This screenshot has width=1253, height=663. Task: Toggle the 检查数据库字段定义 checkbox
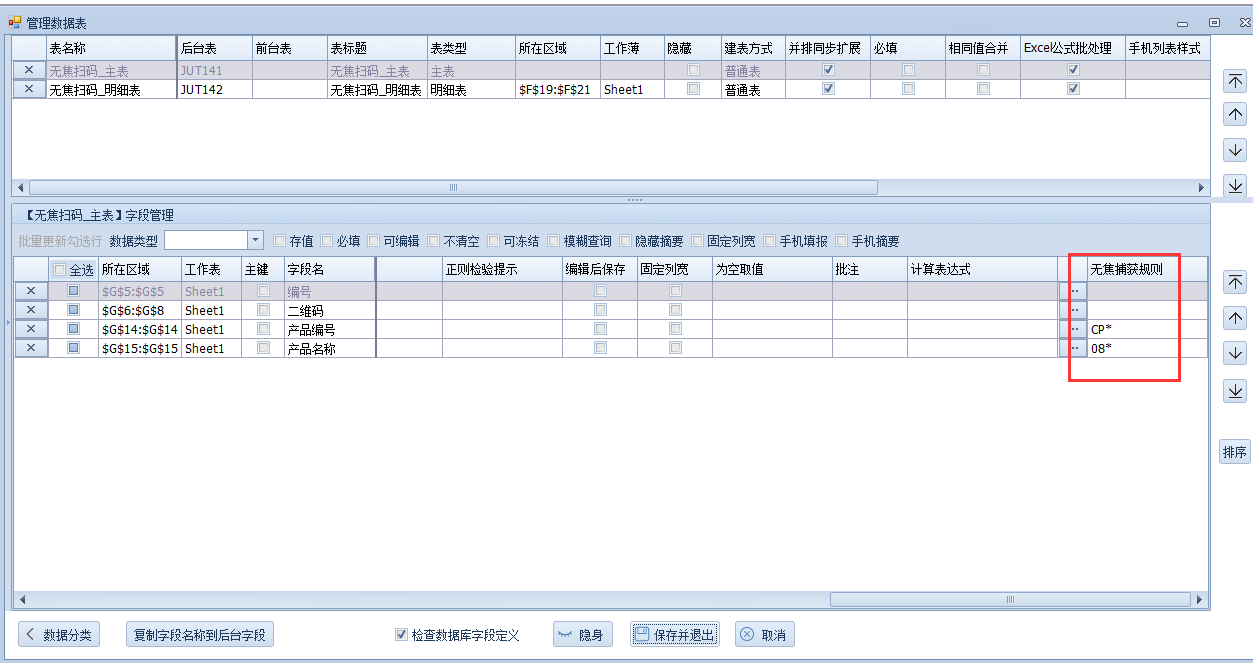tap(401, 635)
